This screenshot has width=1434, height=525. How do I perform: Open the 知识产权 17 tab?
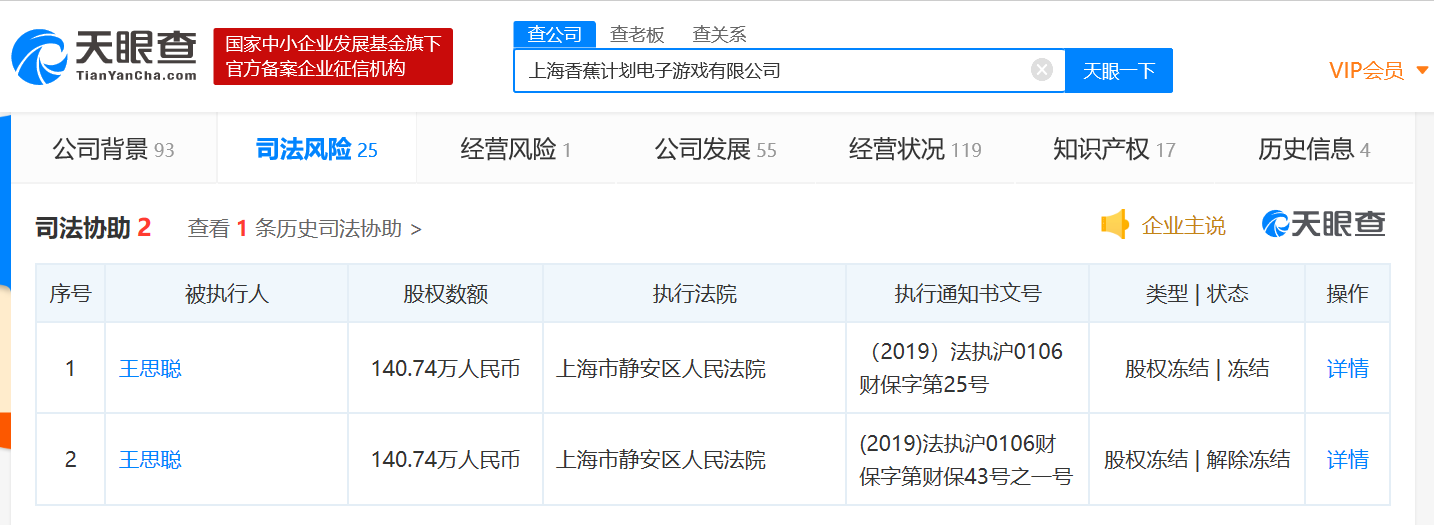click(x=1114, y=150)
